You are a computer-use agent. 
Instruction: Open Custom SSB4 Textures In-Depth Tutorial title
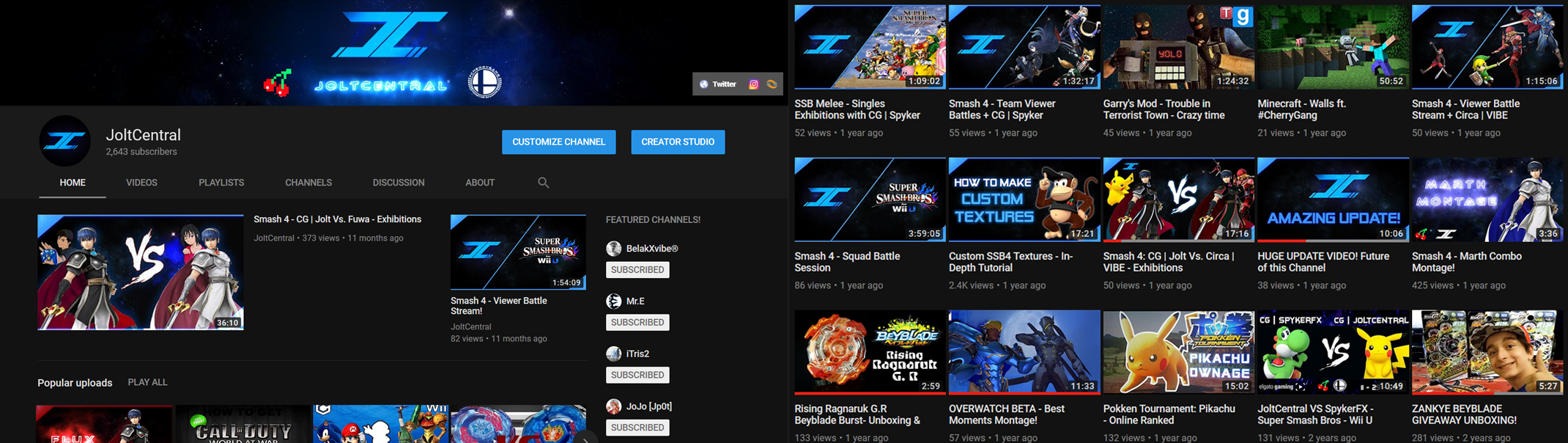coord(1010,262)
